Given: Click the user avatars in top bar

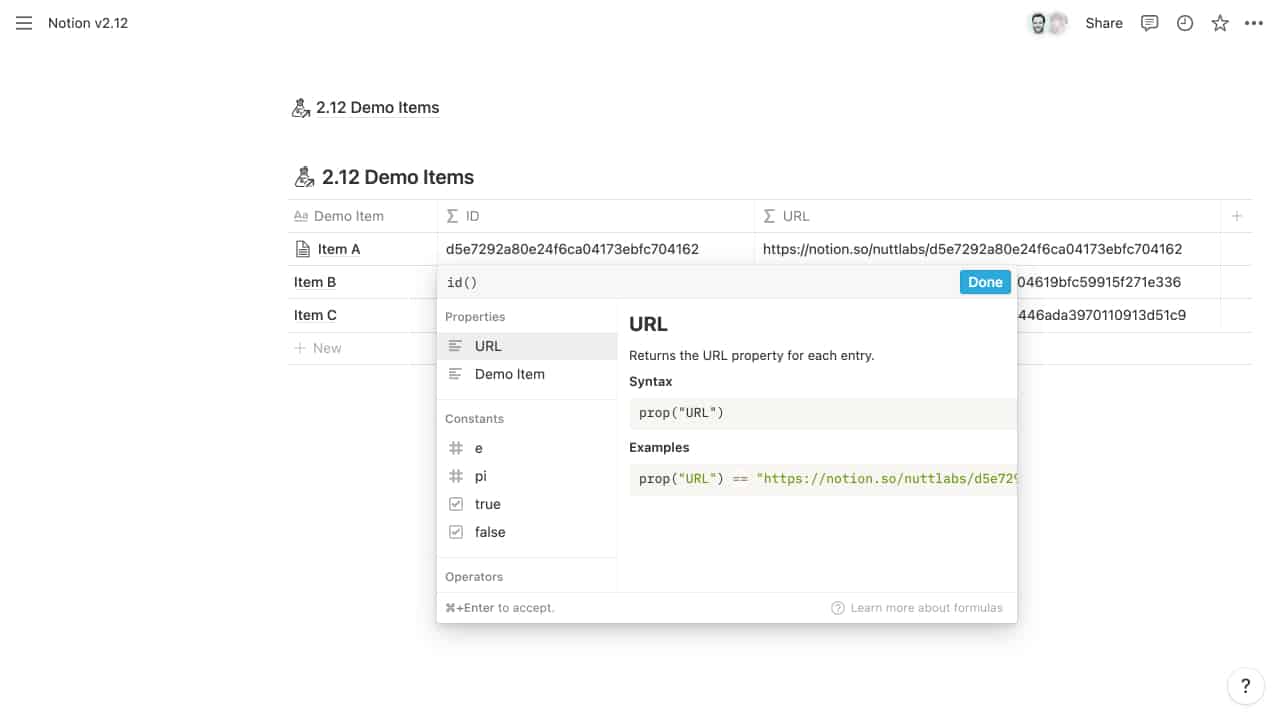Looking at the screenshot, I should tap(1048, 23).
